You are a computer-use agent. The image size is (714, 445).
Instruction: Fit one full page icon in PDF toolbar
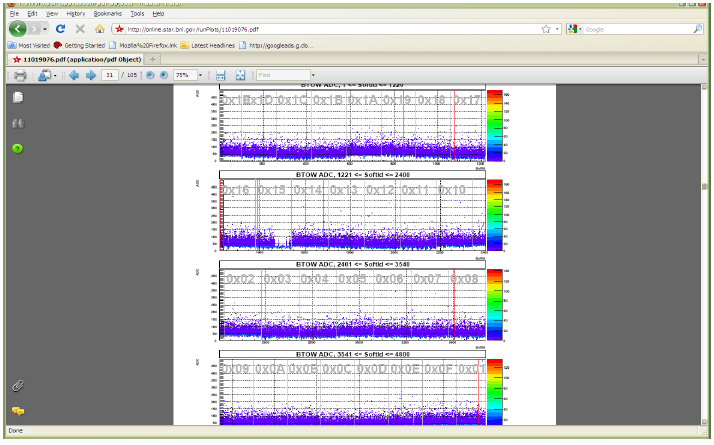coord(240,75)
